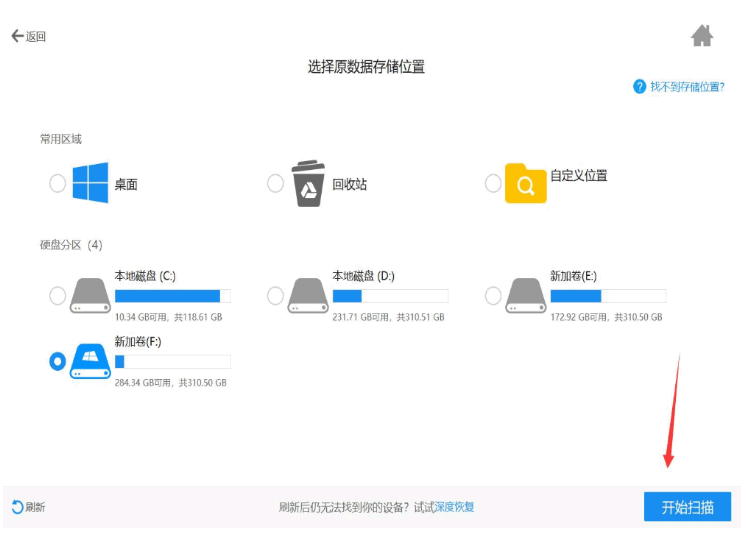This screenshot has width=756, height=550.
Task: Click the blue F: drive icon
Action: [x=91, y=361]
